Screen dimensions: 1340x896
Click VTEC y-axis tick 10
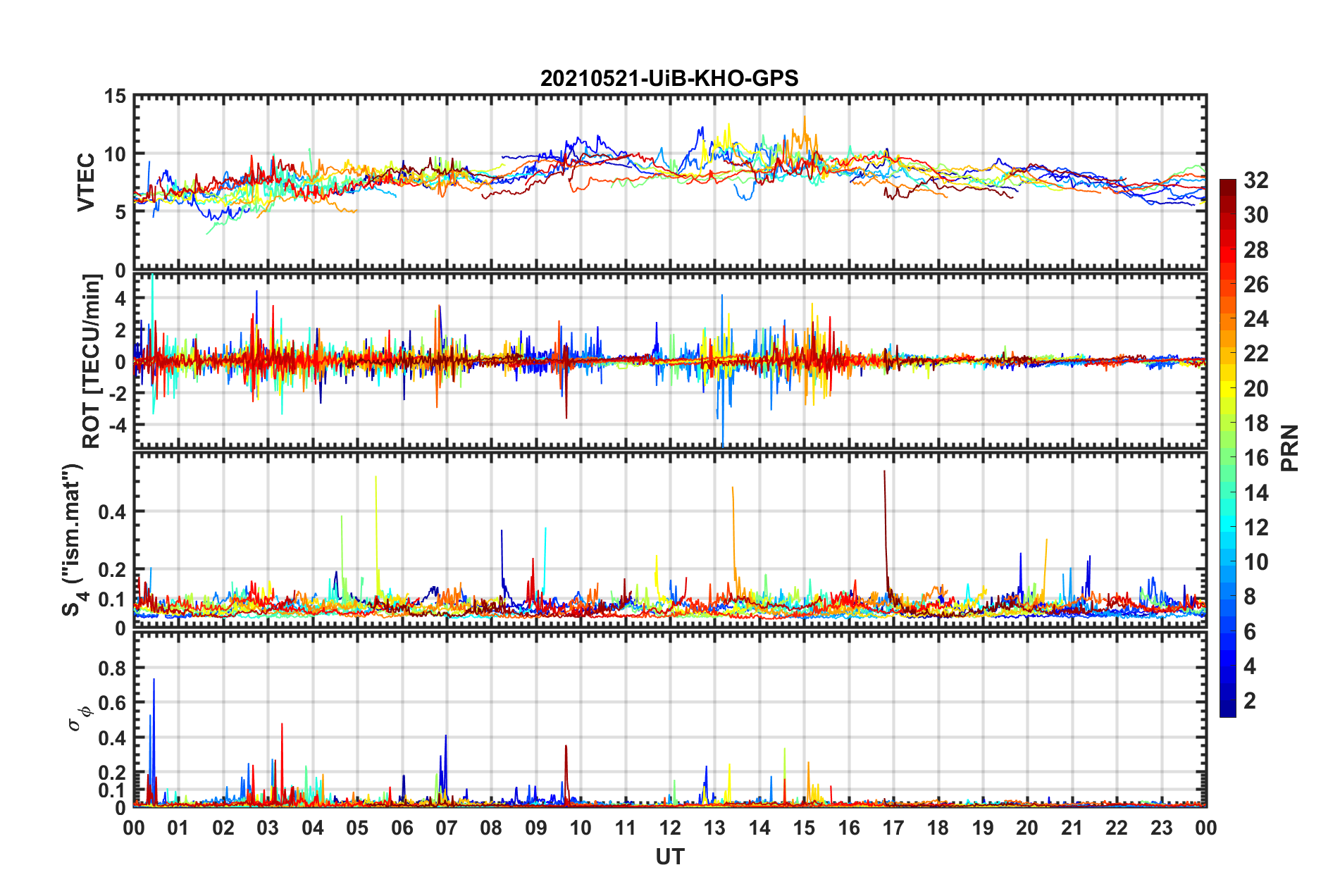(x=115, y=154)
